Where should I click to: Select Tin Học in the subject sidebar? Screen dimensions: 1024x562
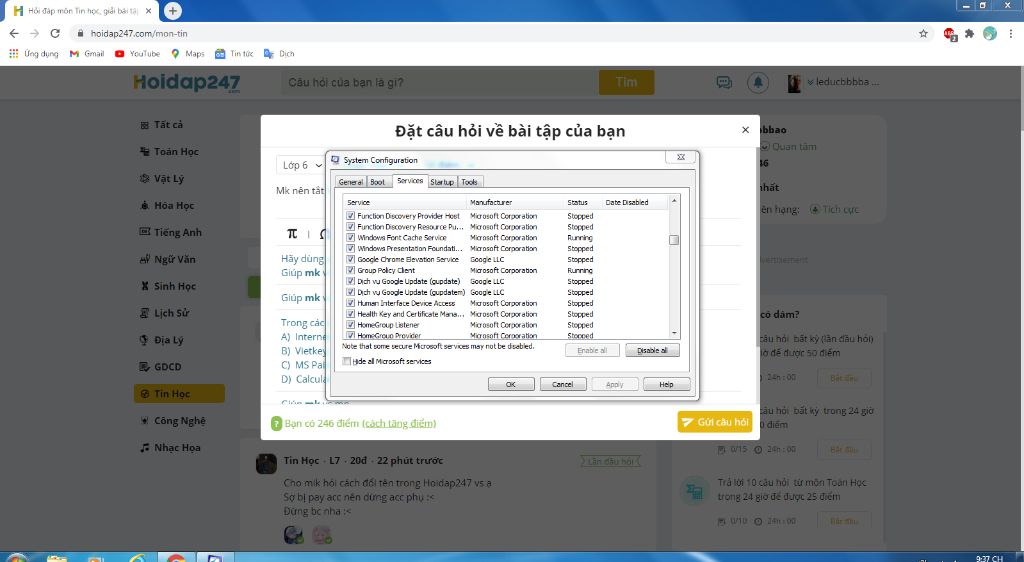point(179,394)
